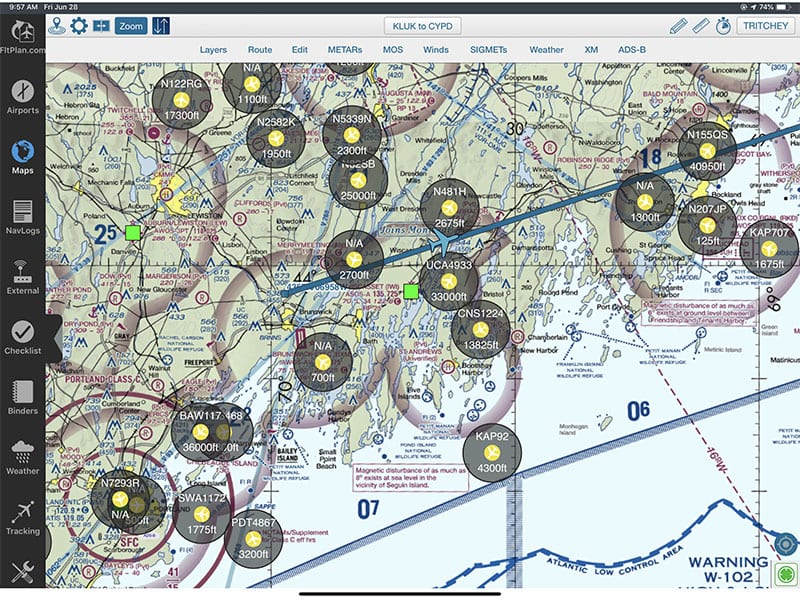Select the Maps globe icon
Viewport: 800px width, 600px height.
pos(22,157)
